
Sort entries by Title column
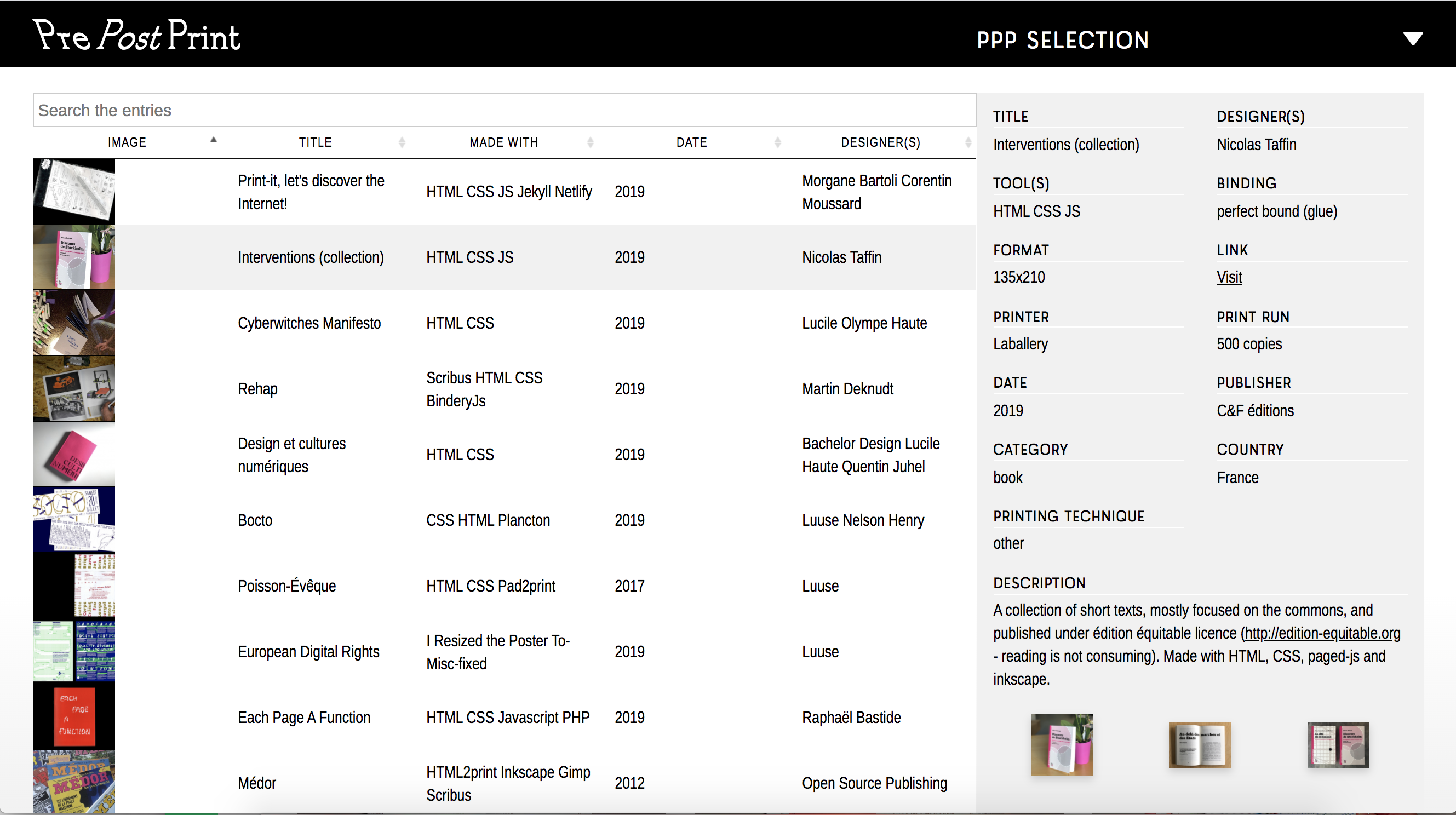click(316, 142)
